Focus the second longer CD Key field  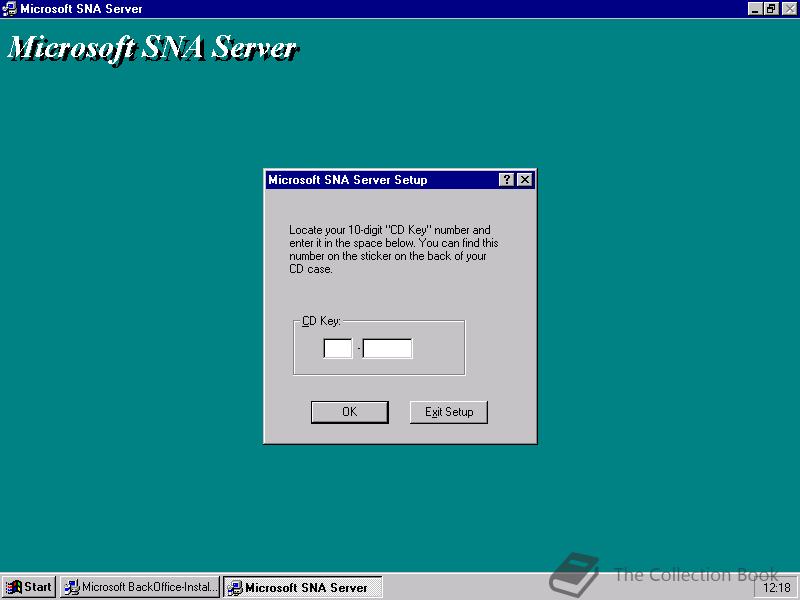[x=387, y=348]
